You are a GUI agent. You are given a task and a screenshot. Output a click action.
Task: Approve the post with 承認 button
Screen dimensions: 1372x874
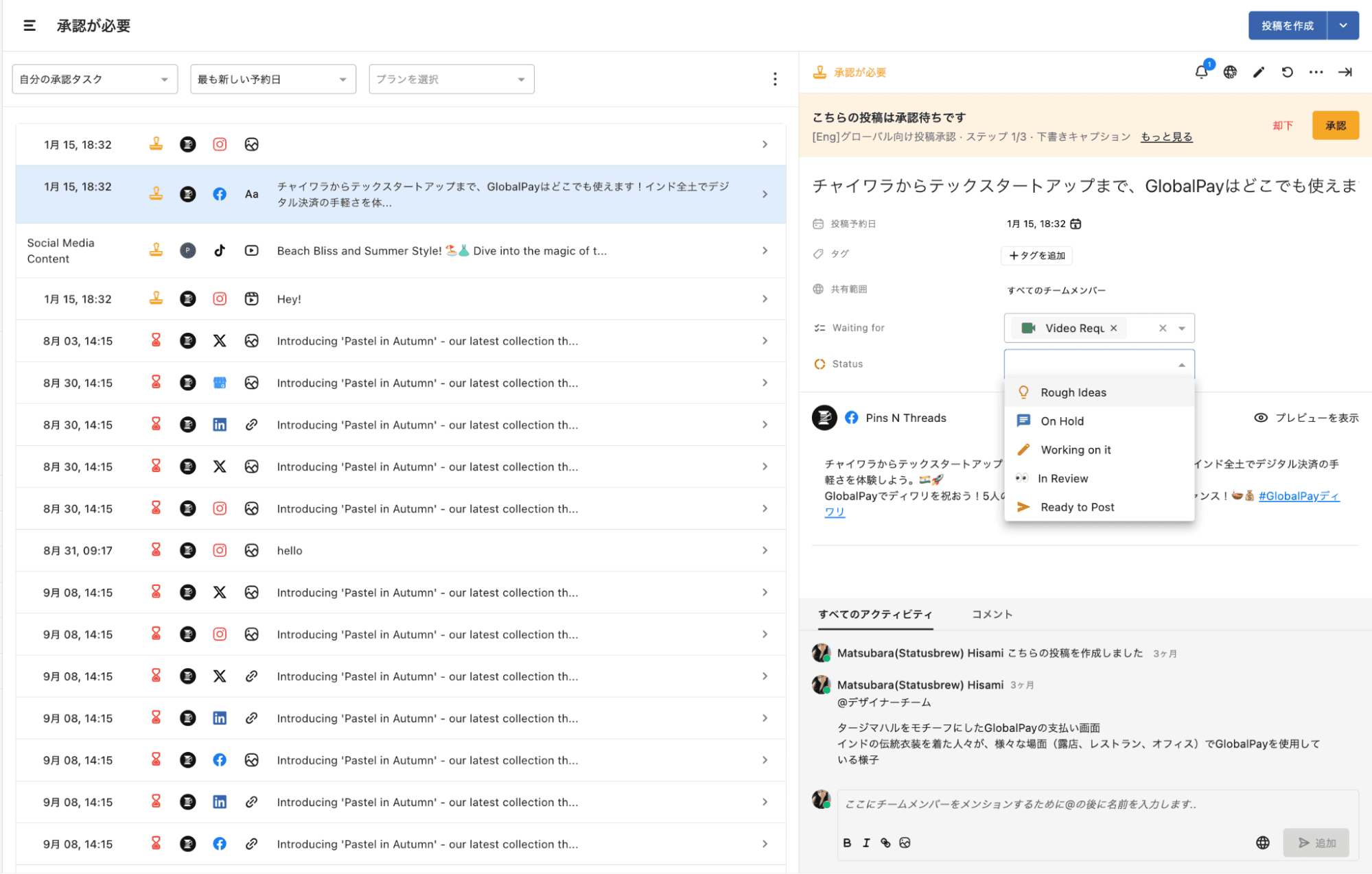1336,126
